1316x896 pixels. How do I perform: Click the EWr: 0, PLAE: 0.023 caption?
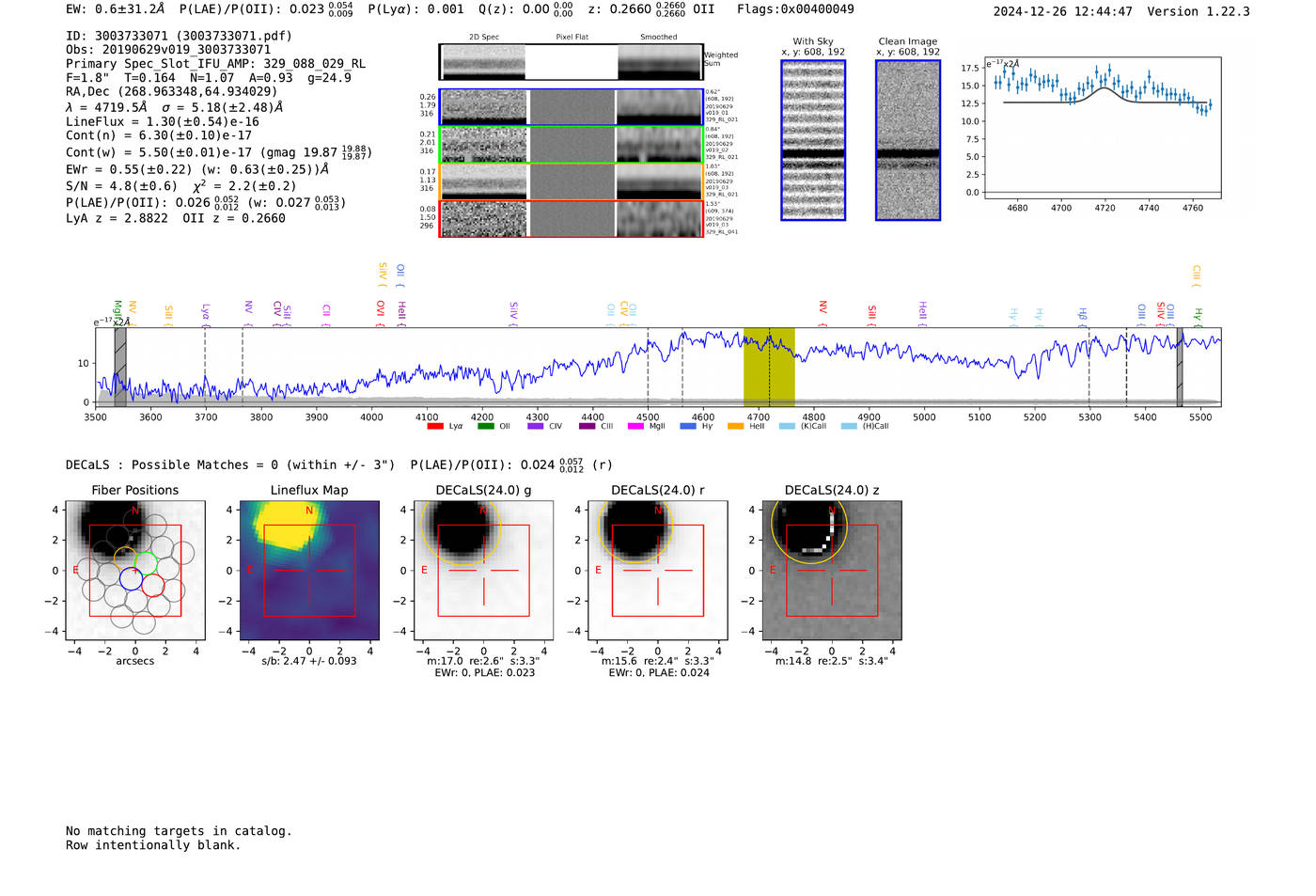[484, 672]
